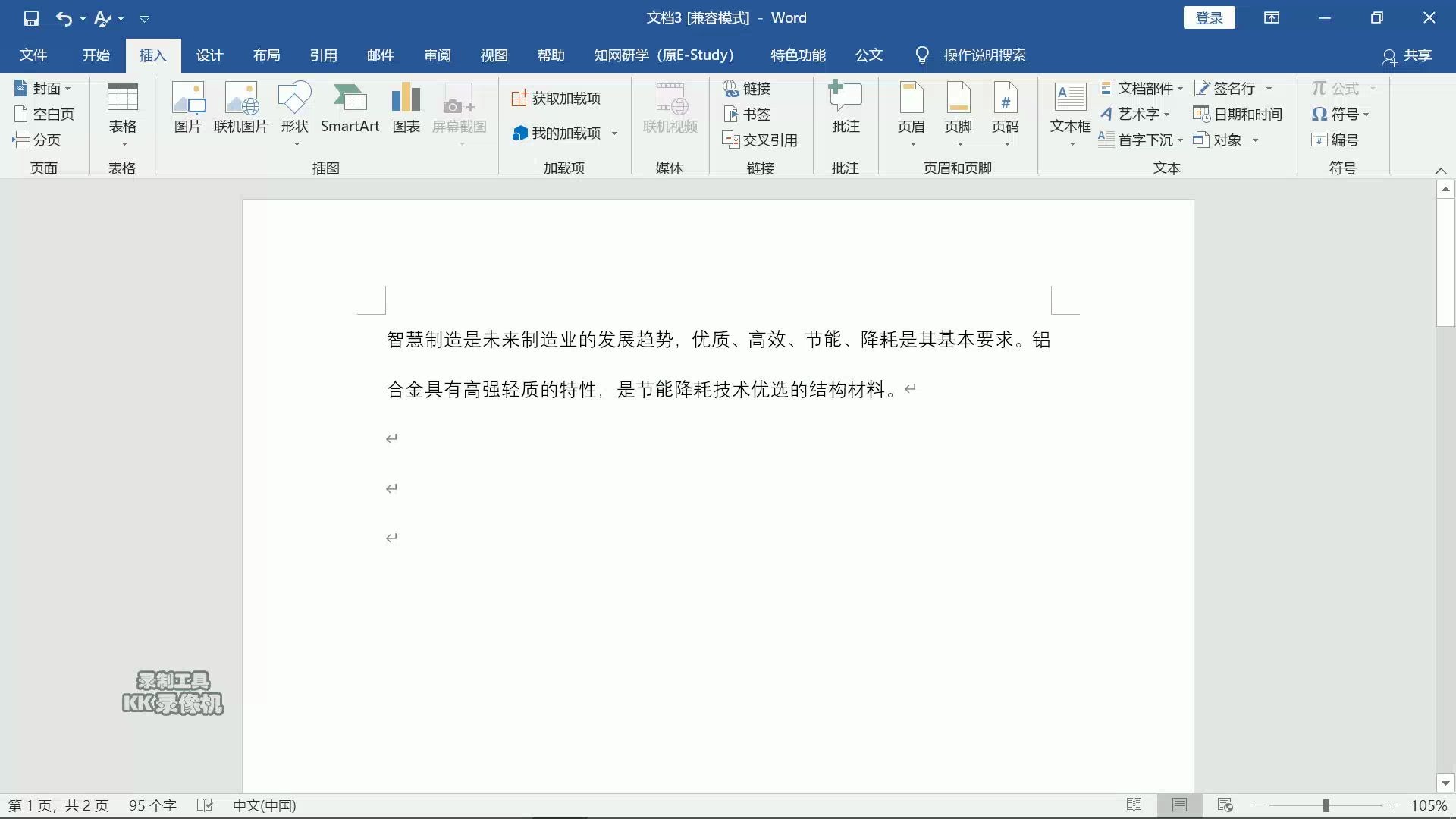Click 中文(中国) language indicator

[265, 805]
